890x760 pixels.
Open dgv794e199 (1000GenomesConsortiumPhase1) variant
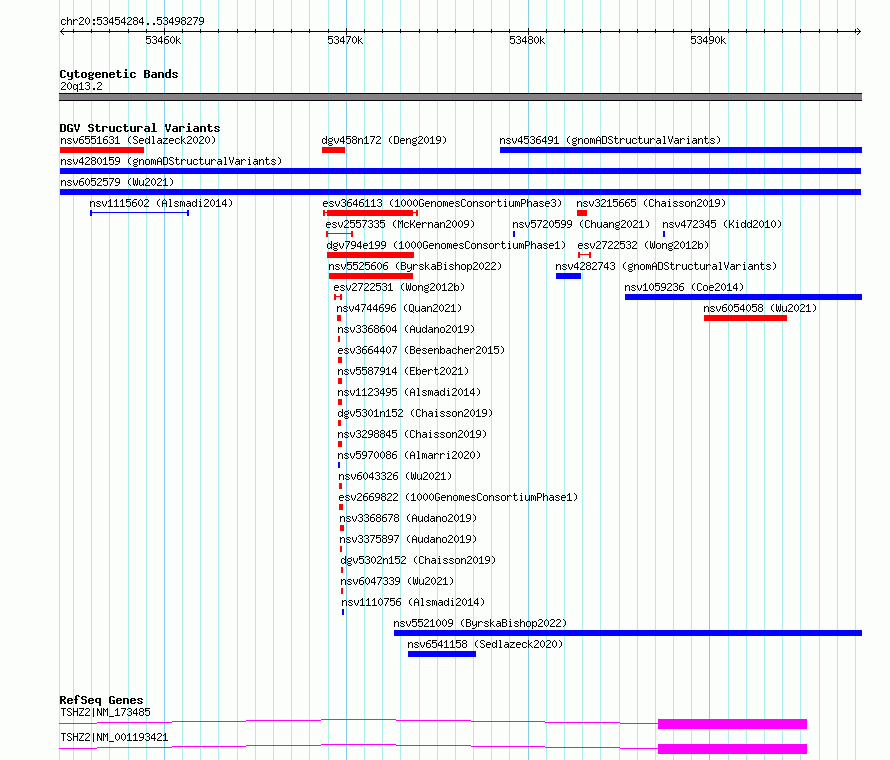pos(446,245)
